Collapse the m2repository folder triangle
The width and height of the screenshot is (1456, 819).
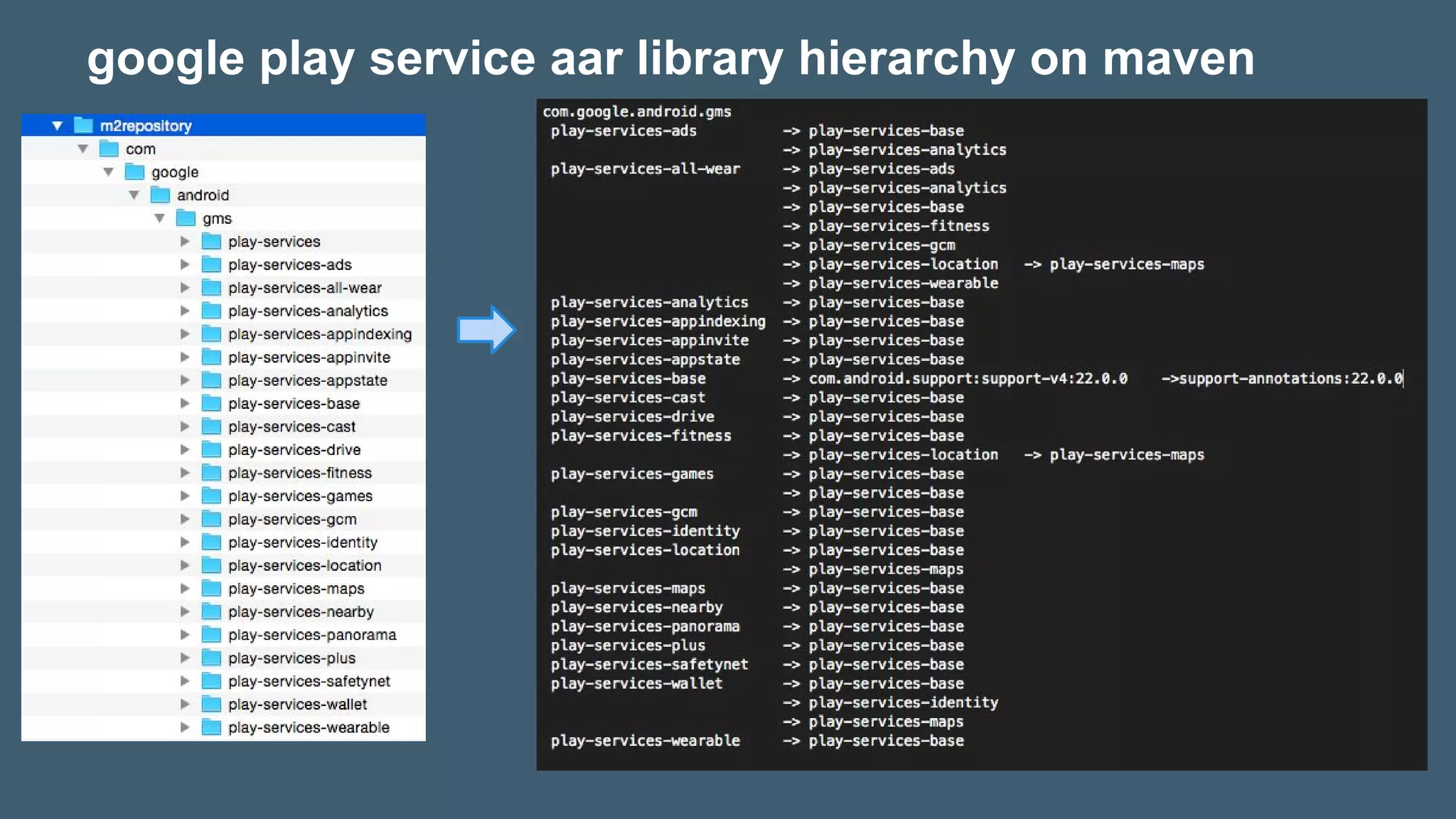pos(58,126)
